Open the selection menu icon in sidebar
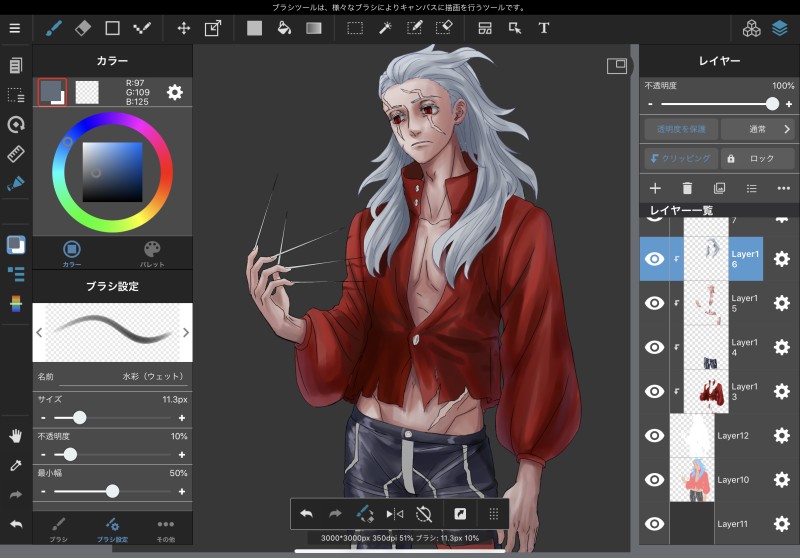Viewport: 800px width, 558px height. [x=16, y=95]
